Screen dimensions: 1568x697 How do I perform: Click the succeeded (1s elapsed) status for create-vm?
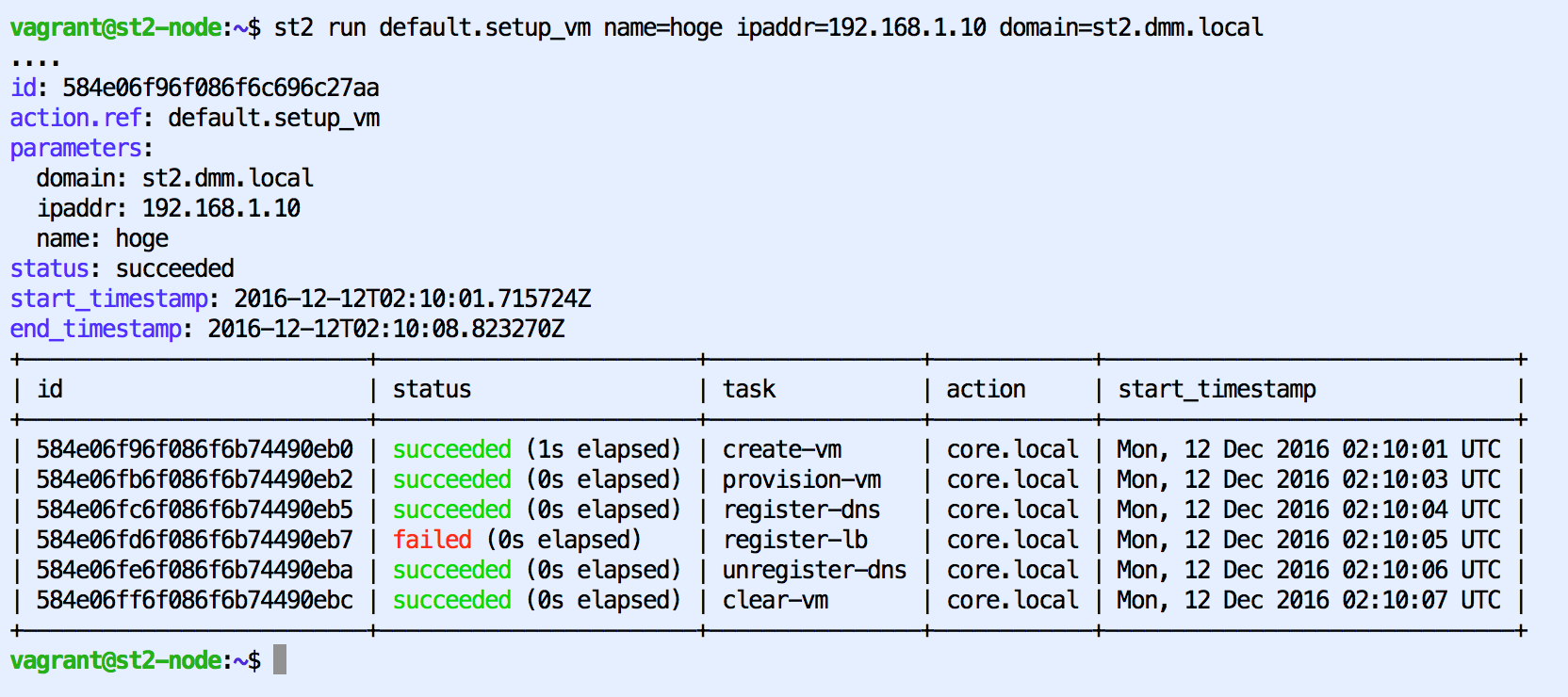[536, 449]
